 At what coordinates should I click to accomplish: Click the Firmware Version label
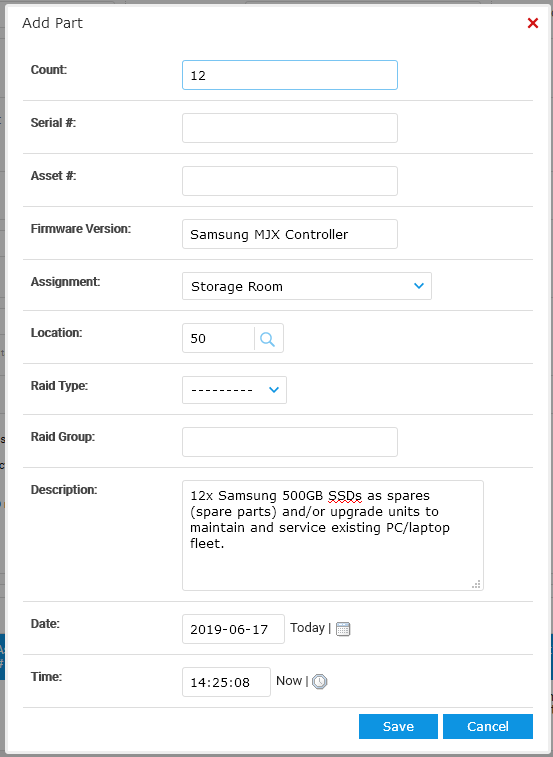(x=81, y=229)
